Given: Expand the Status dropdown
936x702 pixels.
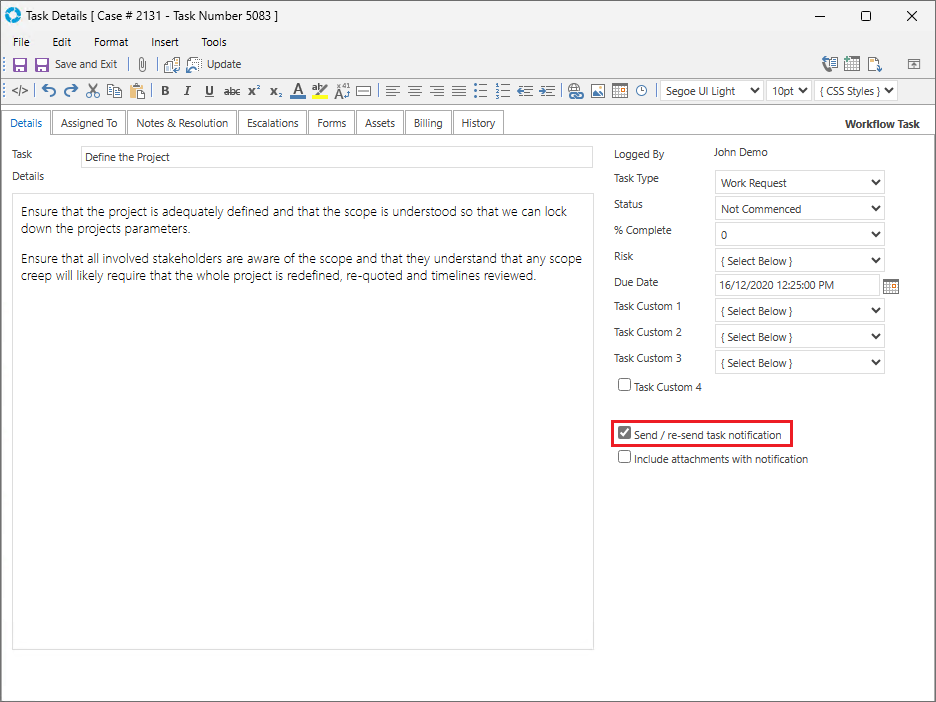Looking at the screenshot, I should coord(800,209).
